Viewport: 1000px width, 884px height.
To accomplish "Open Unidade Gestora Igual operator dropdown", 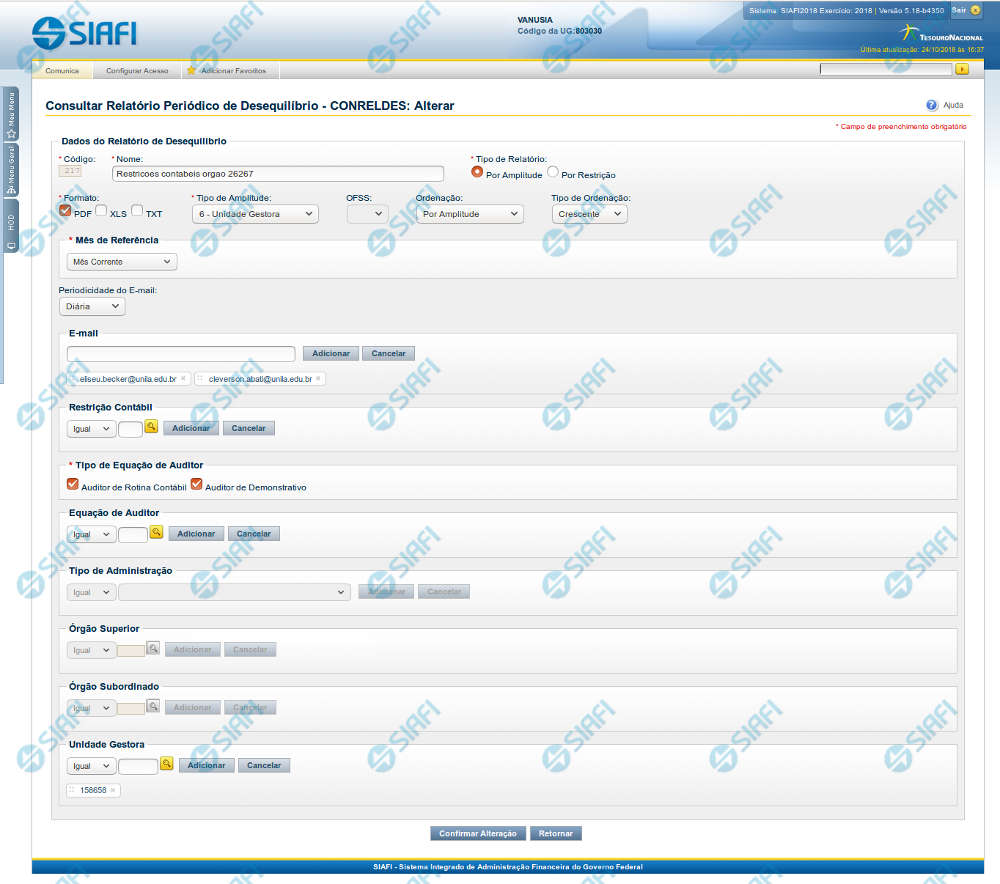I will 91,766.
